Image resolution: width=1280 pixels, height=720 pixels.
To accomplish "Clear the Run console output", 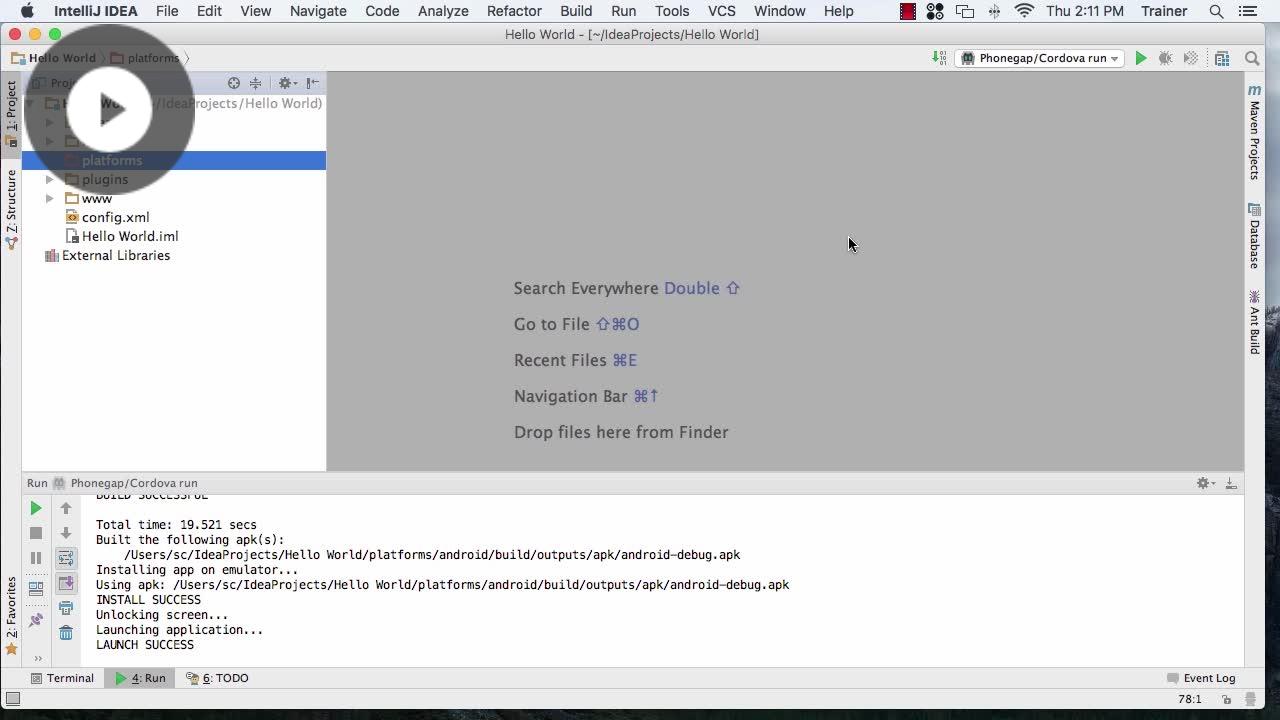I will click(x=66, y=632).
